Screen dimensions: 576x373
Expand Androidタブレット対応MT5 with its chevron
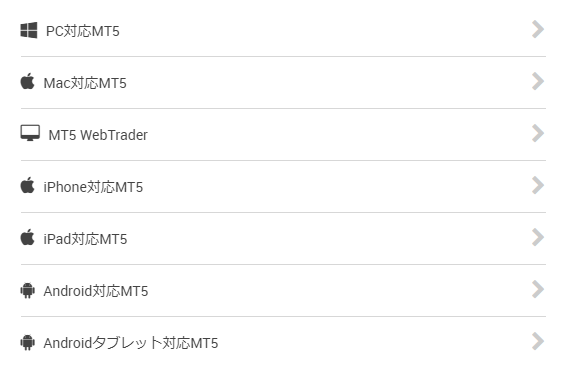tap(538, 341)
